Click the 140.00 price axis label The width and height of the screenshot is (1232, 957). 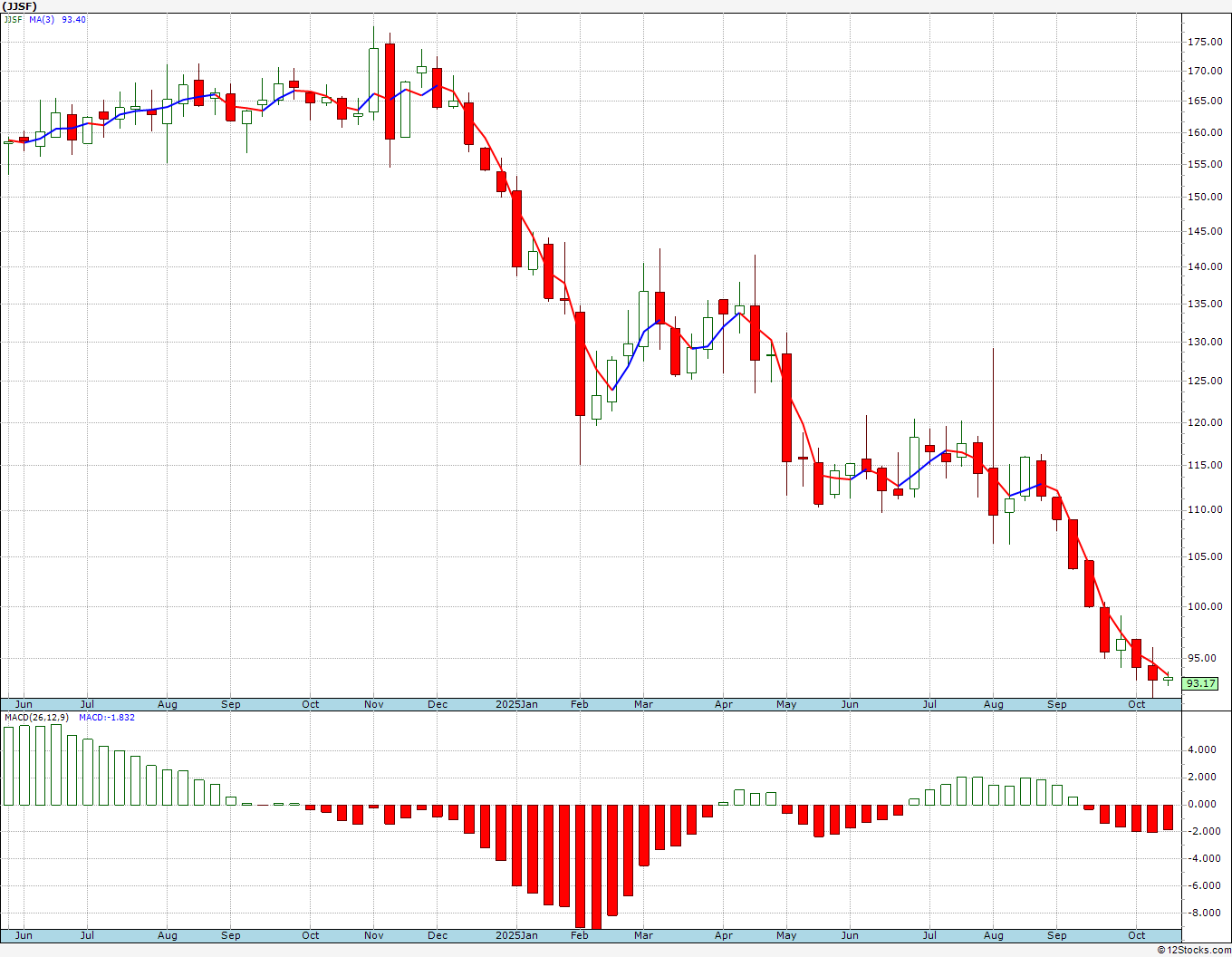(1206, 266)
